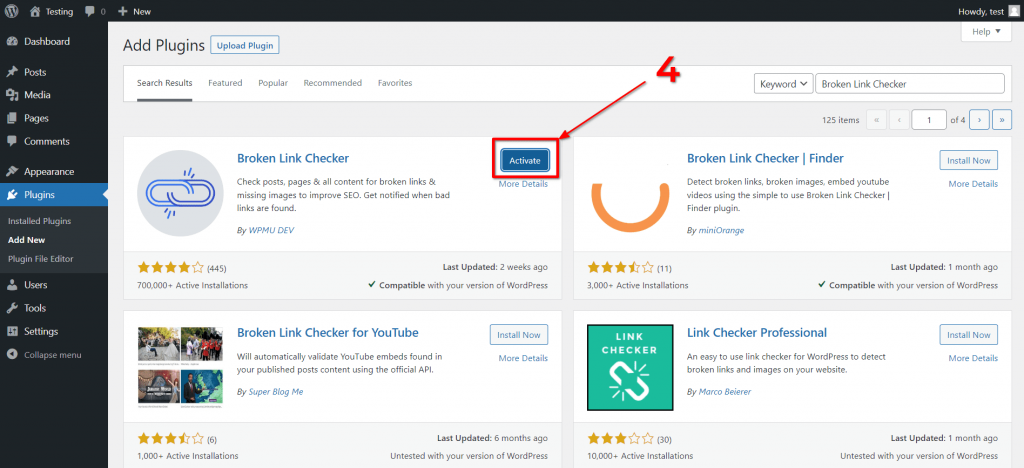Open the Marco Beierer author link
The width and height of the screenshot is (1024, 468).
point(726,392)
